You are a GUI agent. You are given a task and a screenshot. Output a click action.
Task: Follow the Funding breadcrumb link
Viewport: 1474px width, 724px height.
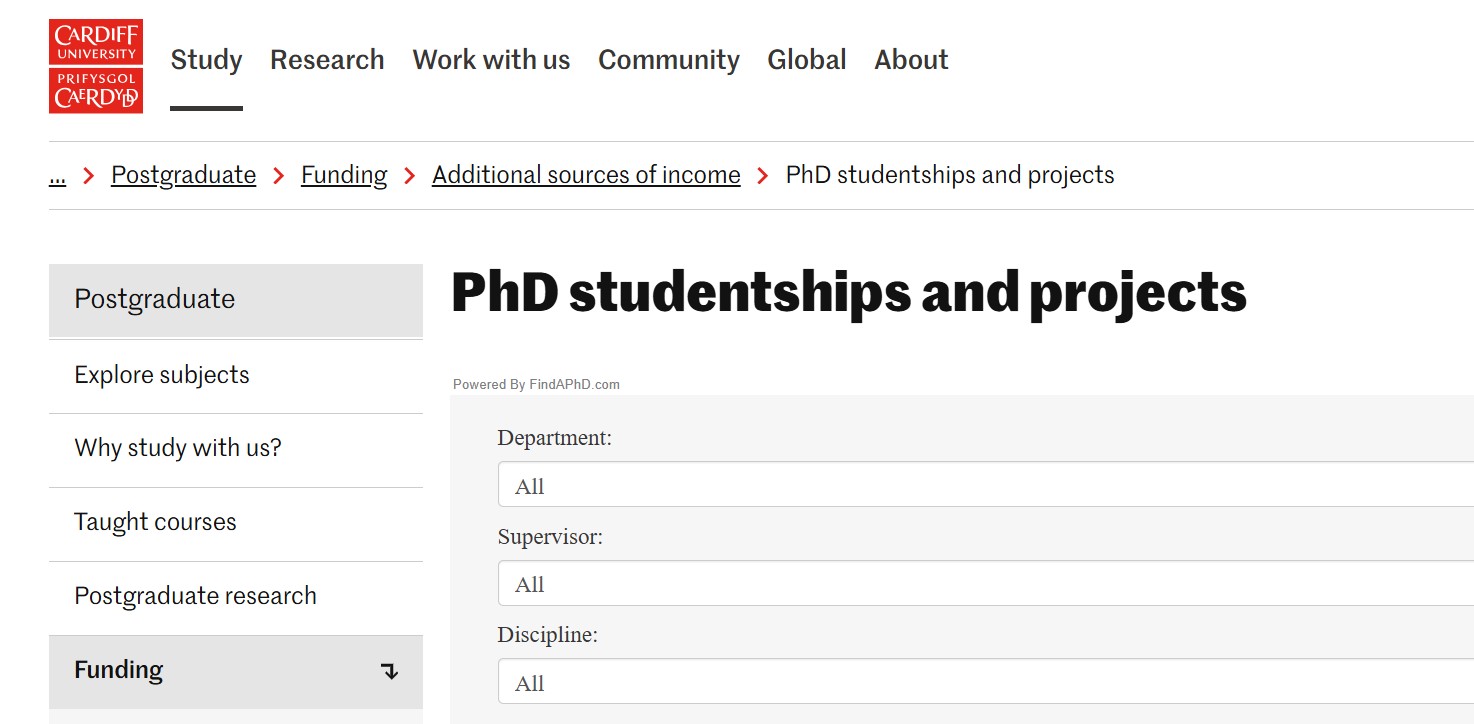point(344,175)
